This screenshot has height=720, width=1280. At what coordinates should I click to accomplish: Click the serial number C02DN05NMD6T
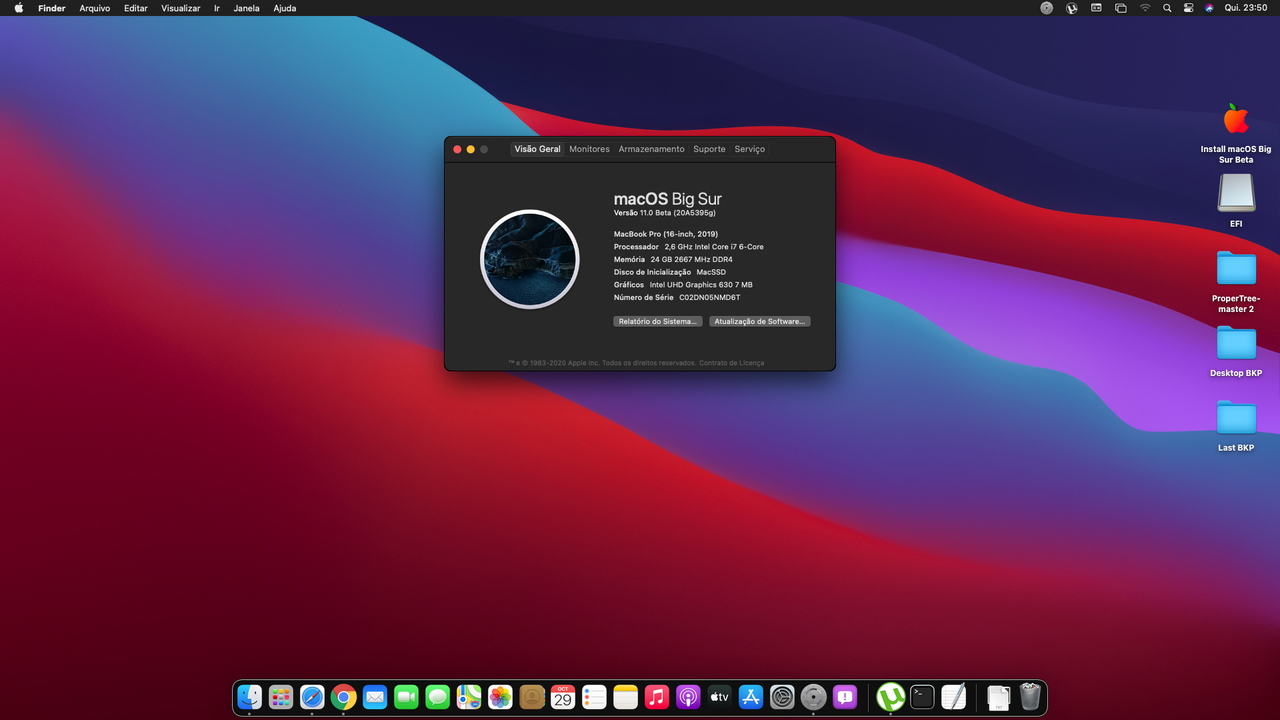click(x=710, y=297)
